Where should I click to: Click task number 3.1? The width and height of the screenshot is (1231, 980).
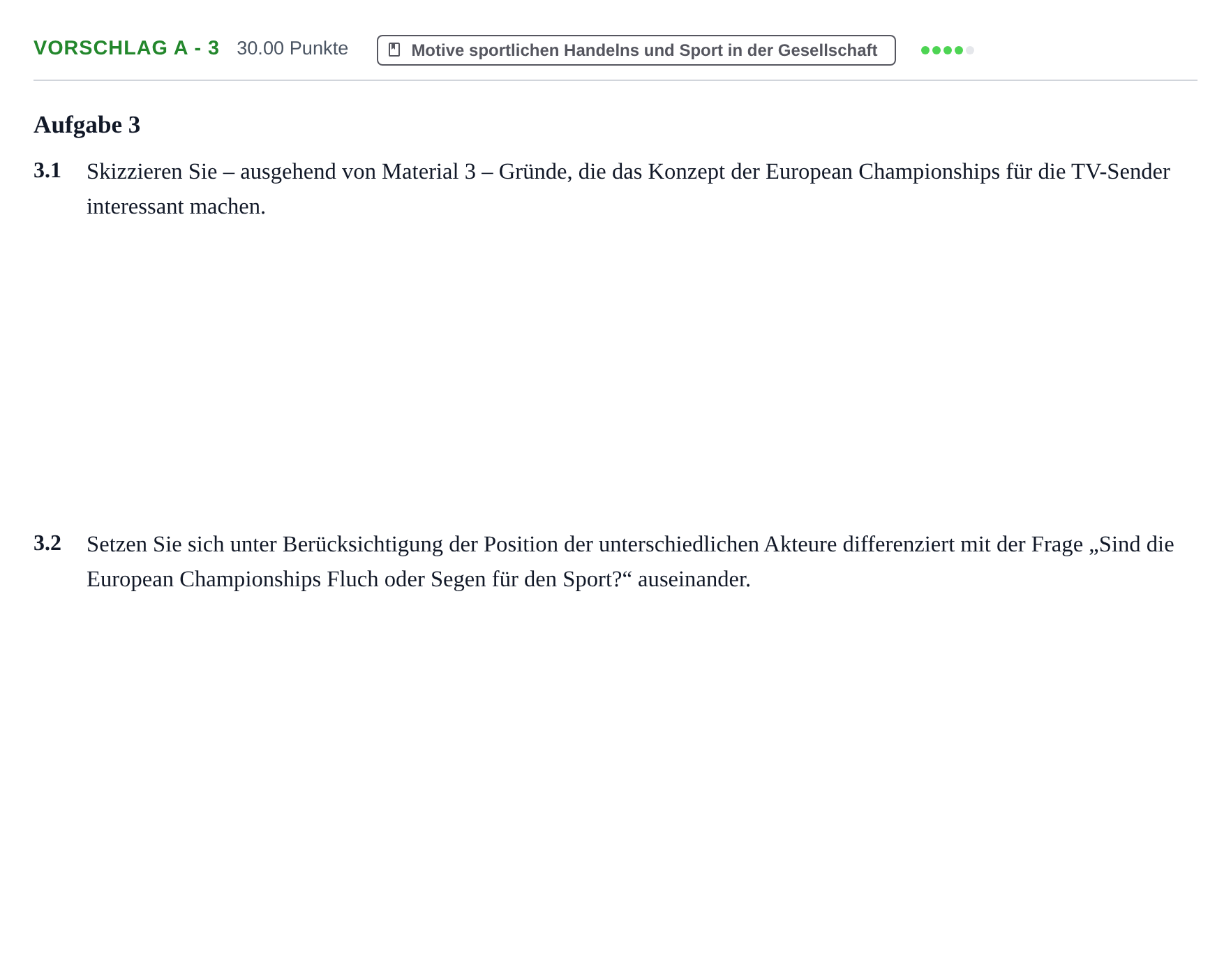47,170
